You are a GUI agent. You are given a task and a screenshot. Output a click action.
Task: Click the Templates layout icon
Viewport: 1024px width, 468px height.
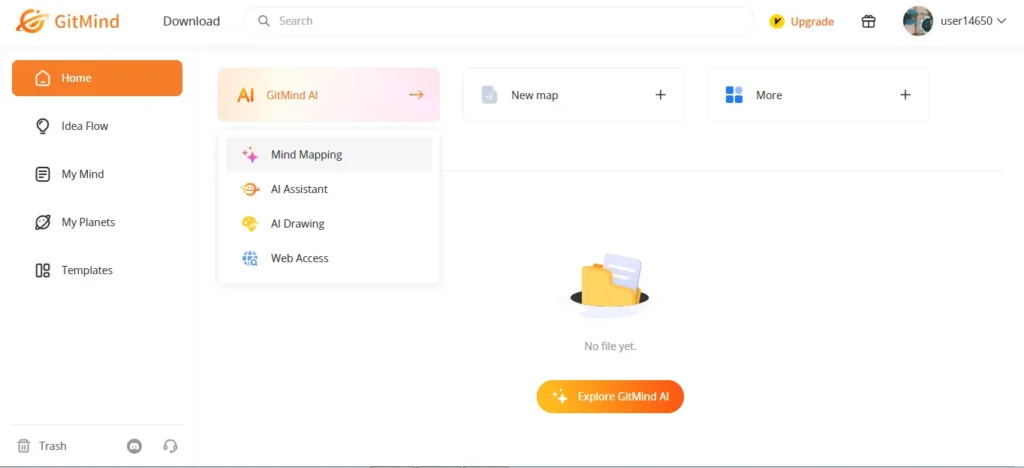pyautogui.click(x=42, y=270)
